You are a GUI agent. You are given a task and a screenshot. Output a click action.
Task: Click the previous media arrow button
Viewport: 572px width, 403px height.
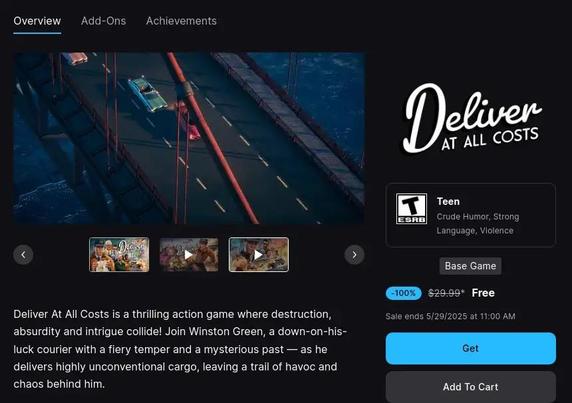(x=23, y=255)
